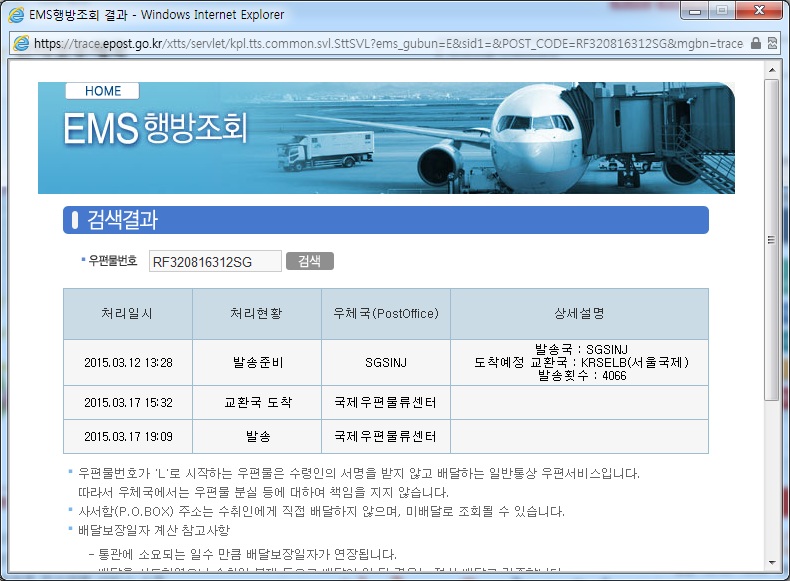Screen dimensions: 790x581
Task: Click the security lock icon in address bar
Action: [755, 43]
